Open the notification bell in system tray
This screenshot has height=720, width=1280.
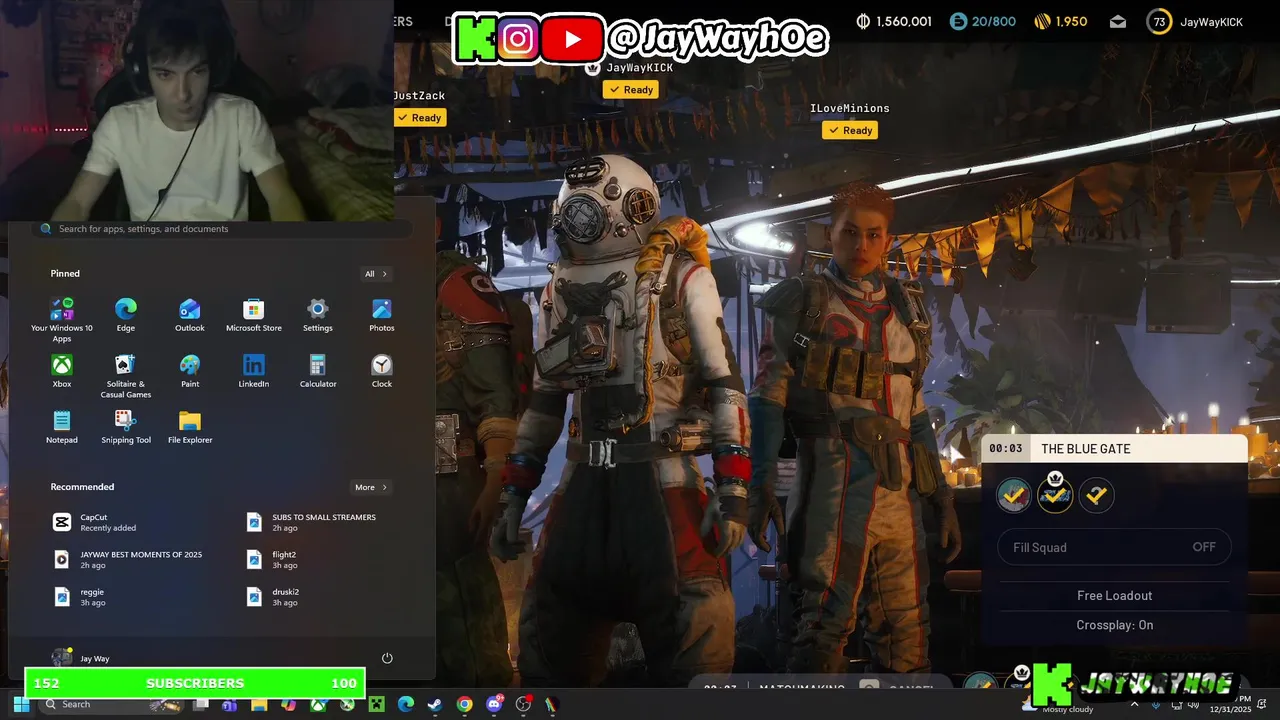(1263, 704)
